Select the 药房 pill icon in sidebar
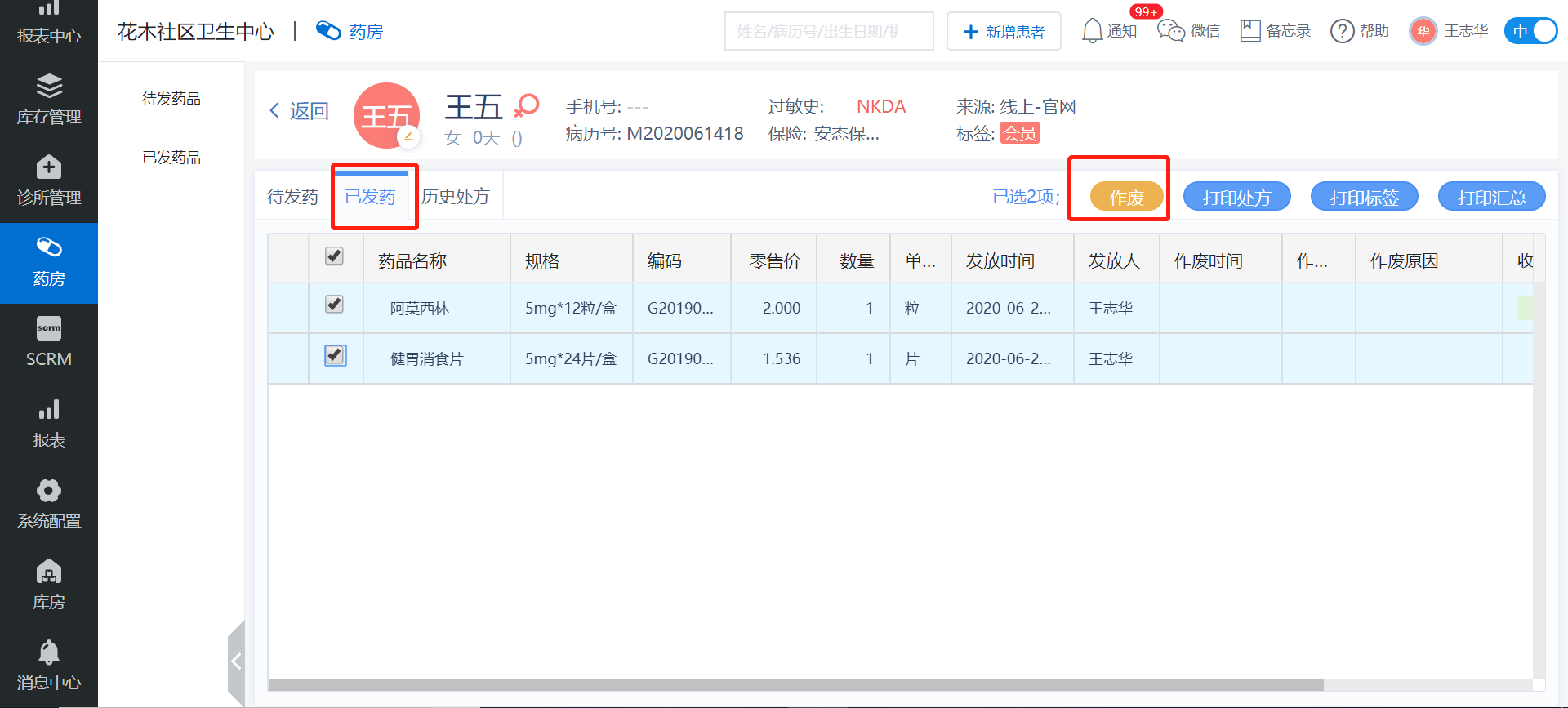 pyautogui.click(x=49, y=247)
